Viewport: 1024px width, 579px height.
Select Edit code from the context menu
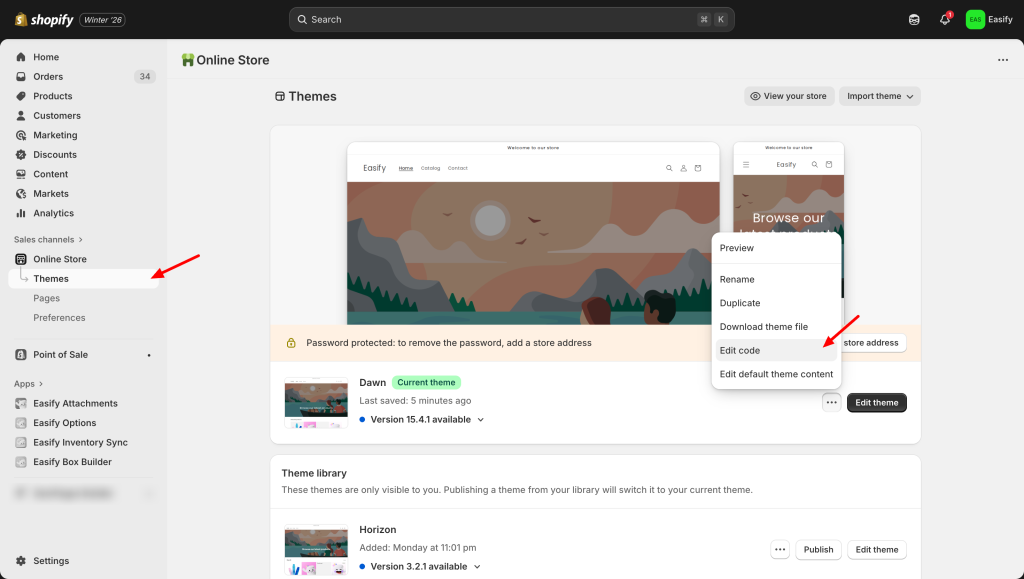pyautogui.click(x=740, y=351)
